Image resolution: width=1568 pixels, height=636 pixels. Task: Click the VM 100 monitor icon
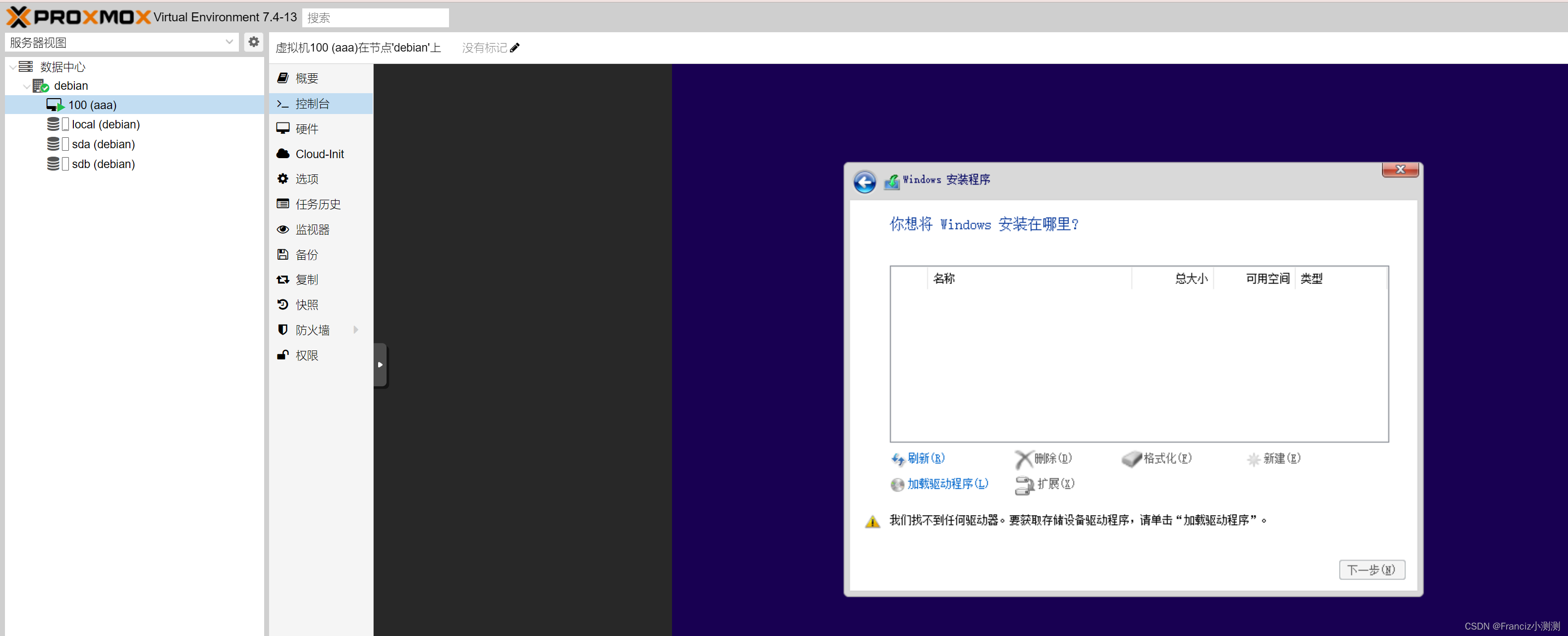coord(56,105)
